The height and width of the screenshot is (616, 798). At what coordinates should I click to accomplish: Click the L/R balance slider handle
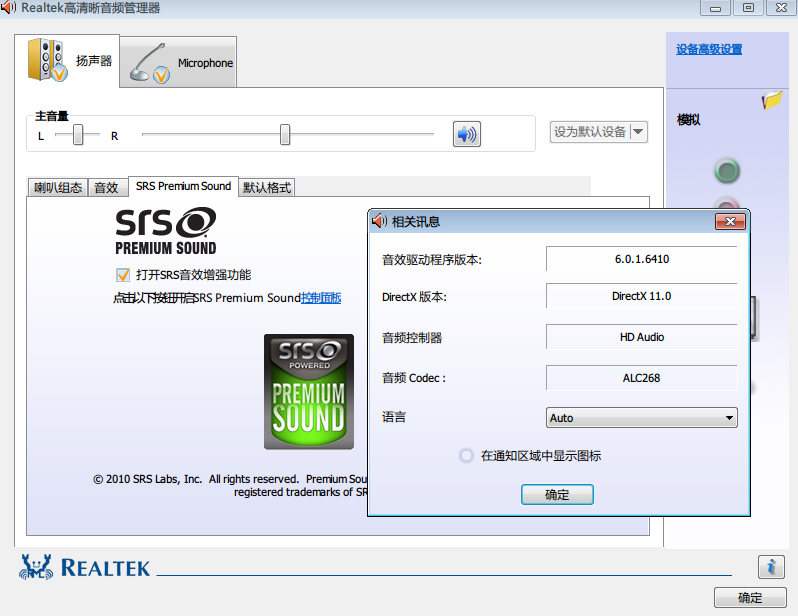[78, 135]
